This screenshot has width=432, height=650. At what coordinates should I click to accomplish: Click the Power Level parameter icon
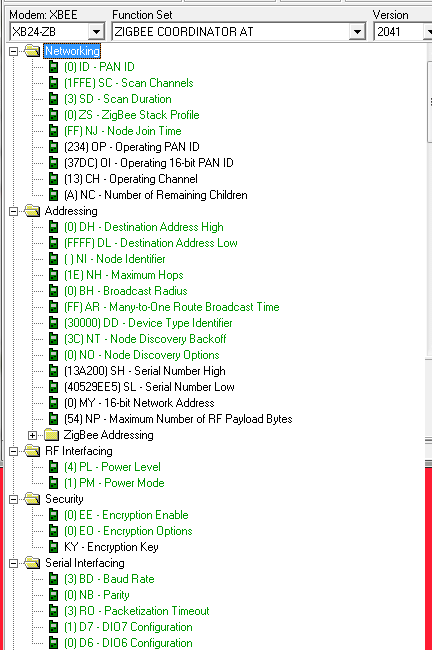pos(53,467)
